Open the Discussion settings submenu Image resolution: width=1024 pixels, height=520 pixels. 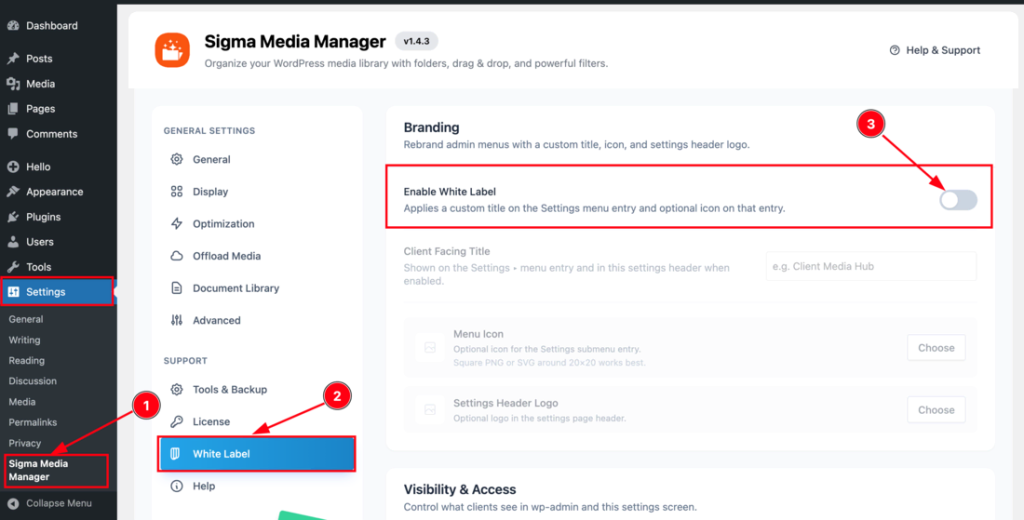click(x=33, y=381)
